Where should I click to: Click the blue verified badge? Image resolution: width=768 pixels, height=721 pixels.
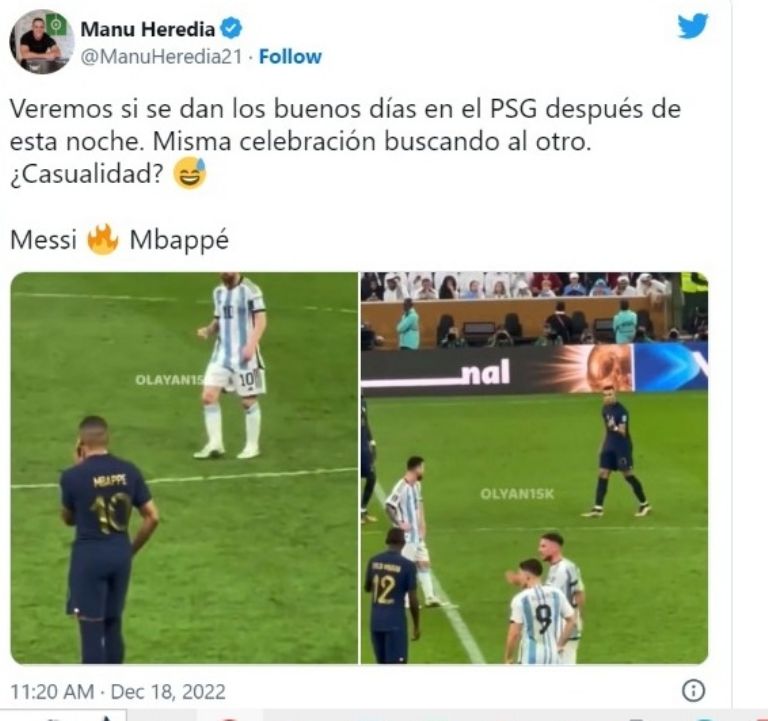coord(231,28)
